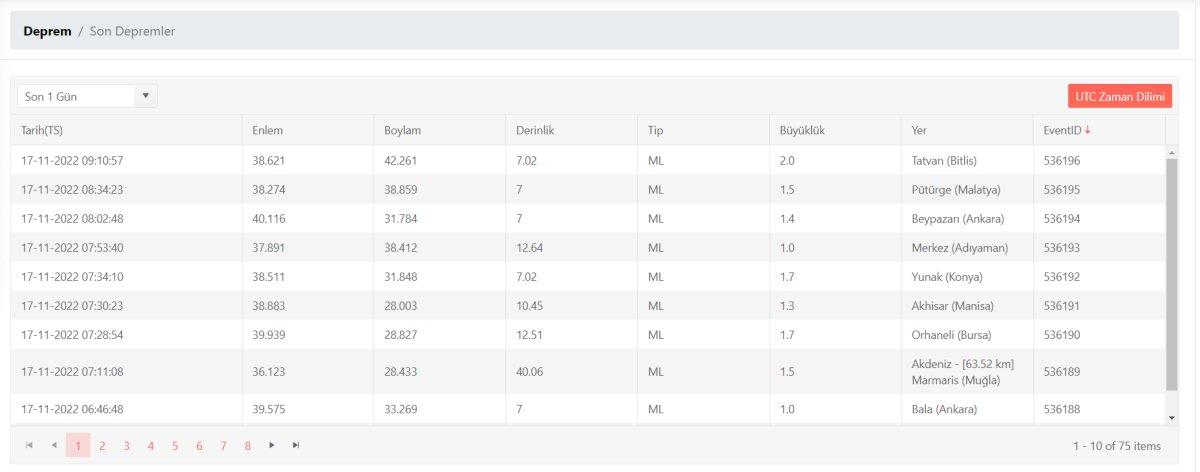Sort table by Büyüklük column
The width and height of the screenshot is (1200, 472).
802,131
